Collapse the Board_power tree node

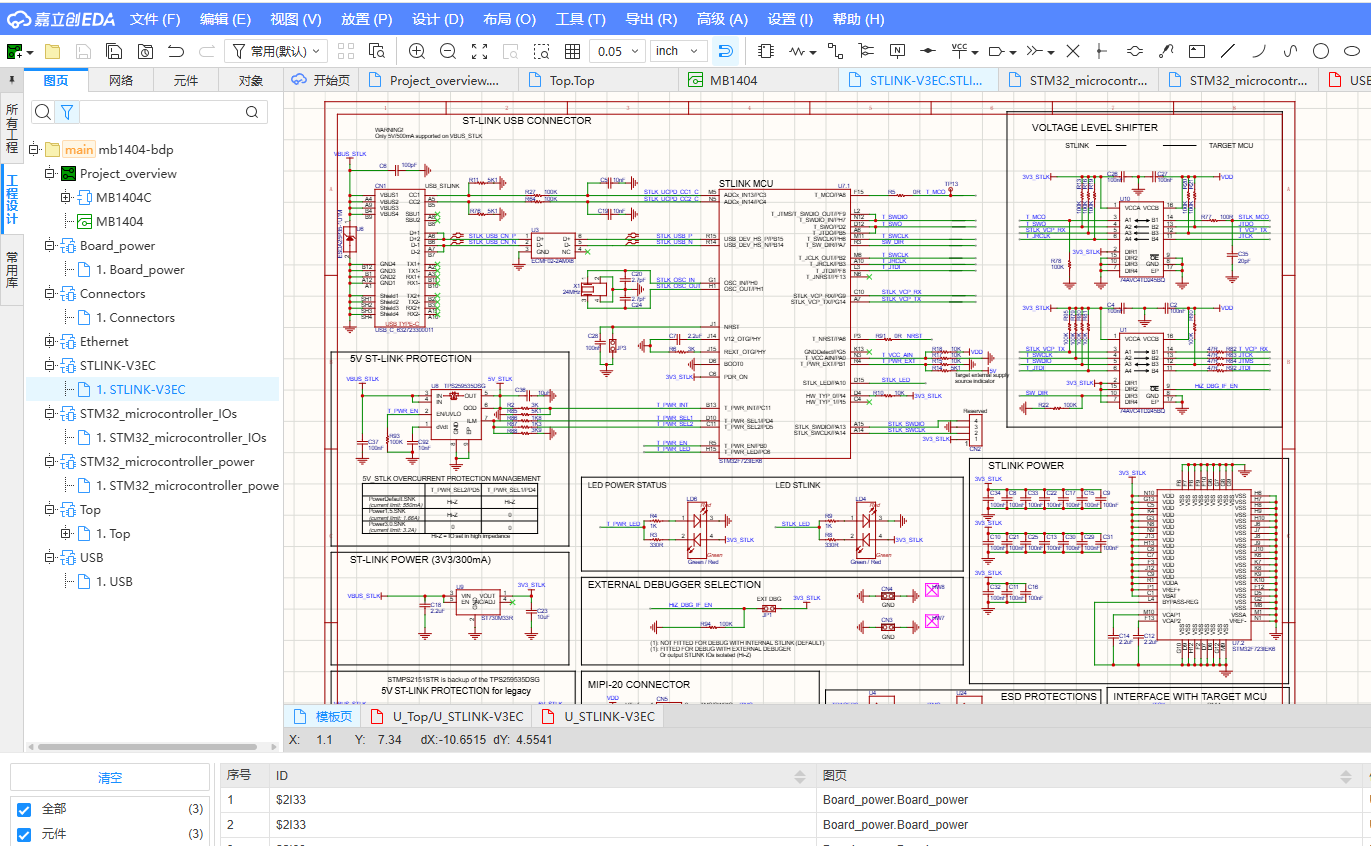click(48, 246)
